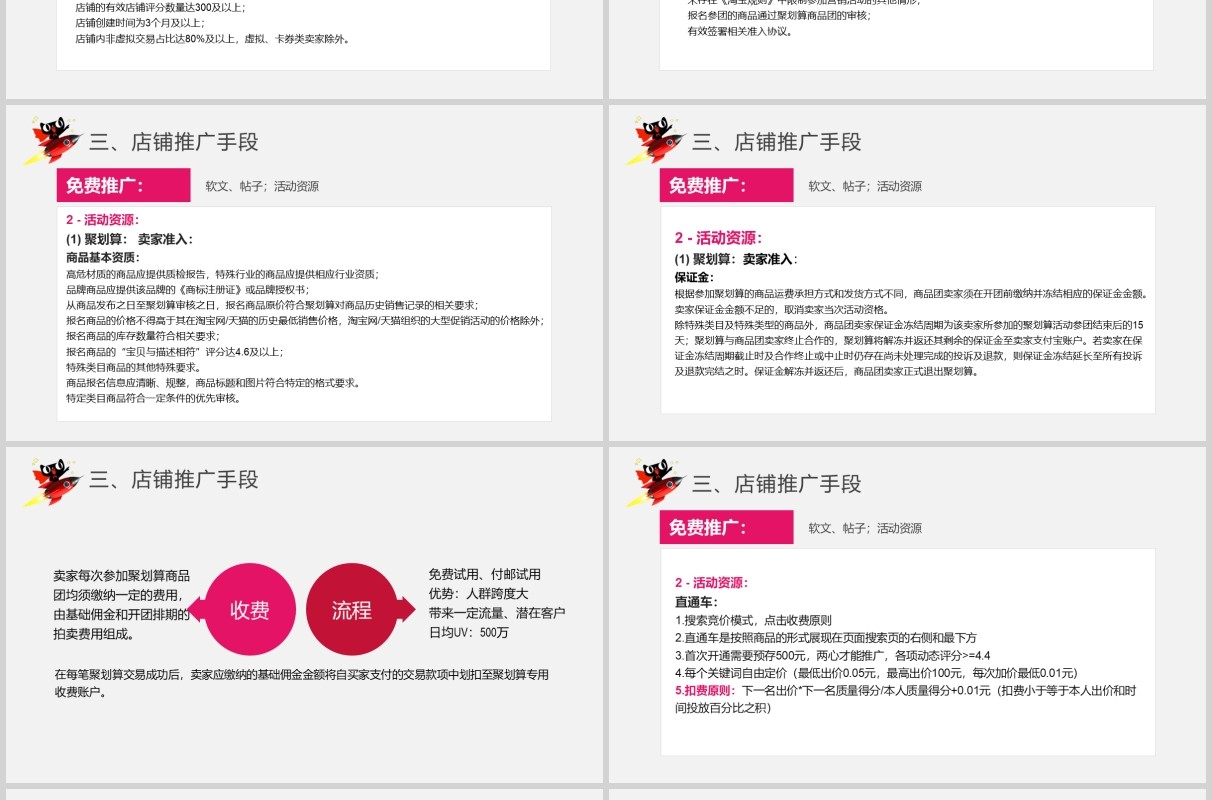Click the 商品基本资质: heading
This screenshot has height=800, width=1212.
[x=104, y=257]
